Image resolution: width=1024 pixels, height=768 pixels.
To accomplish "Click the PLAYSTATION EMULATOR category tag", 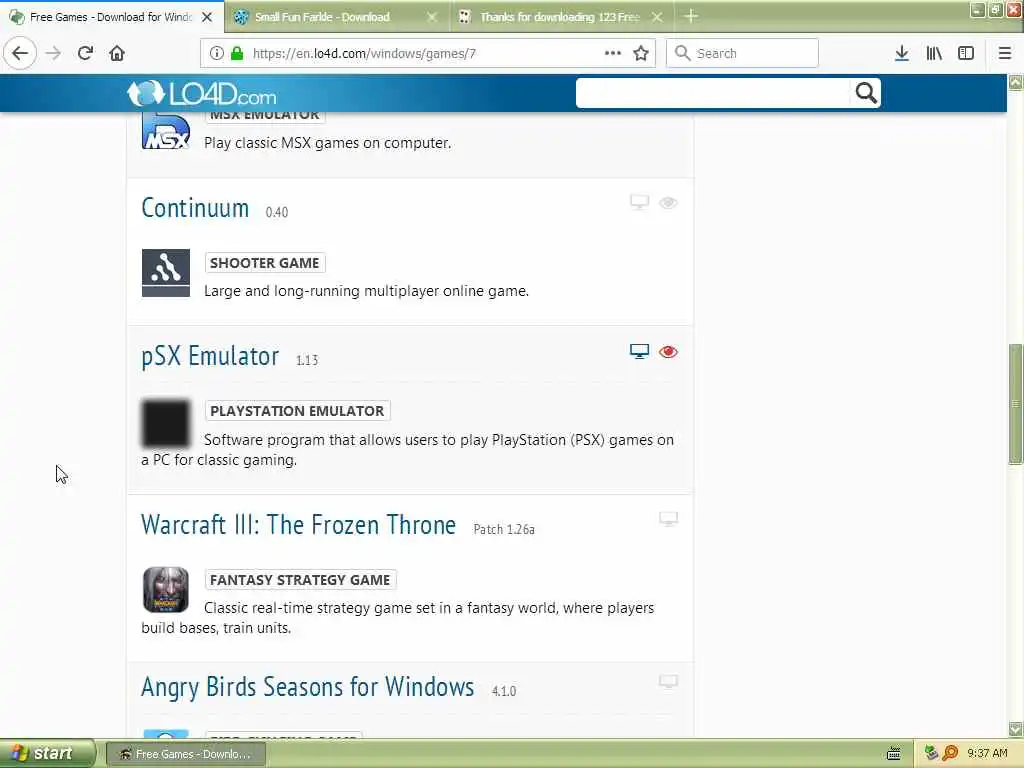I will 297,411.
